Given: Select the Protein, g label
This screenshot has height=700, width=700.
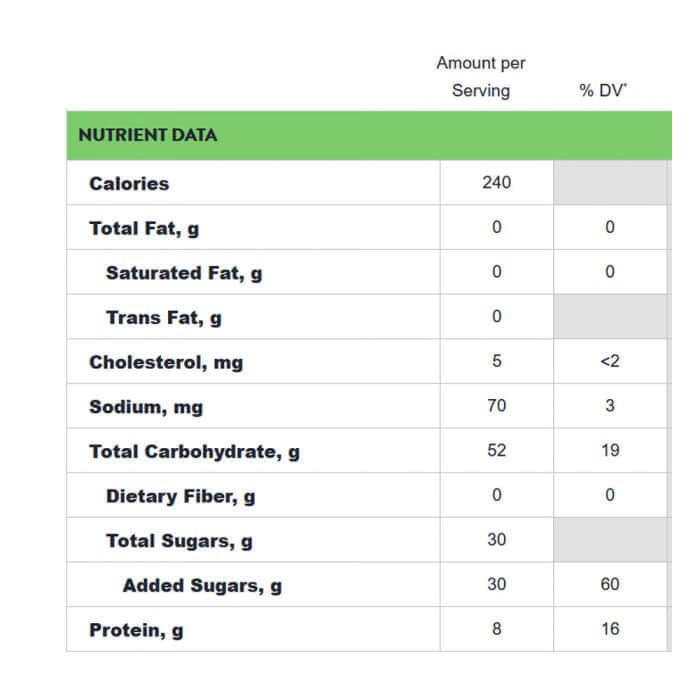Looking at the screenshot, I should (x=136, y=631).
